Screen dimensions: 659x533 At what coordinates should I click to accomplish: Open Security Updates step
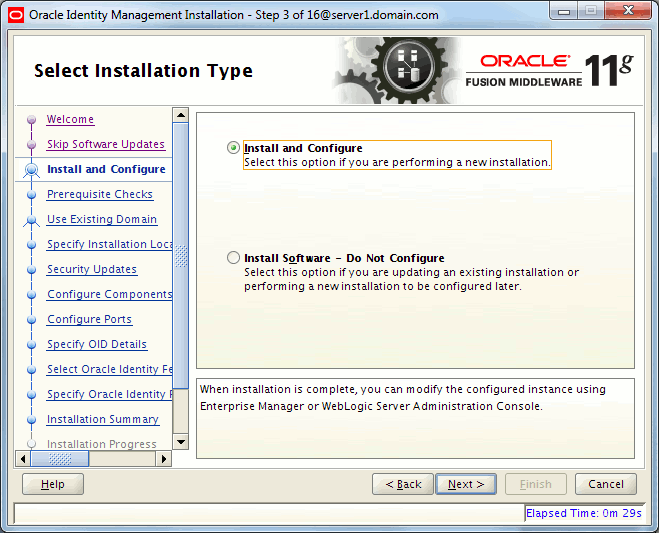tap(92, 269)
